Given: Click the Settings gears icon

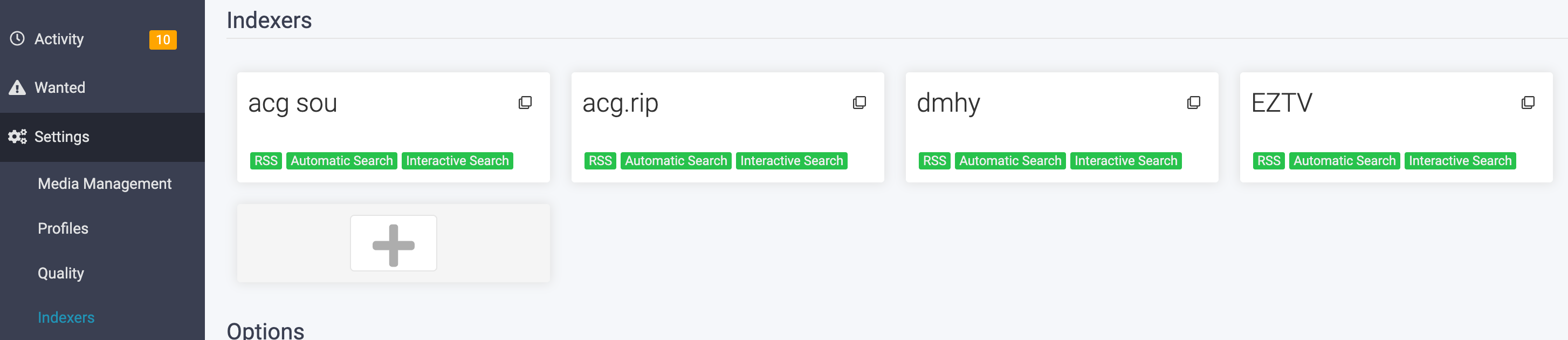Looking at the screenshot, I should coord(17,137).
